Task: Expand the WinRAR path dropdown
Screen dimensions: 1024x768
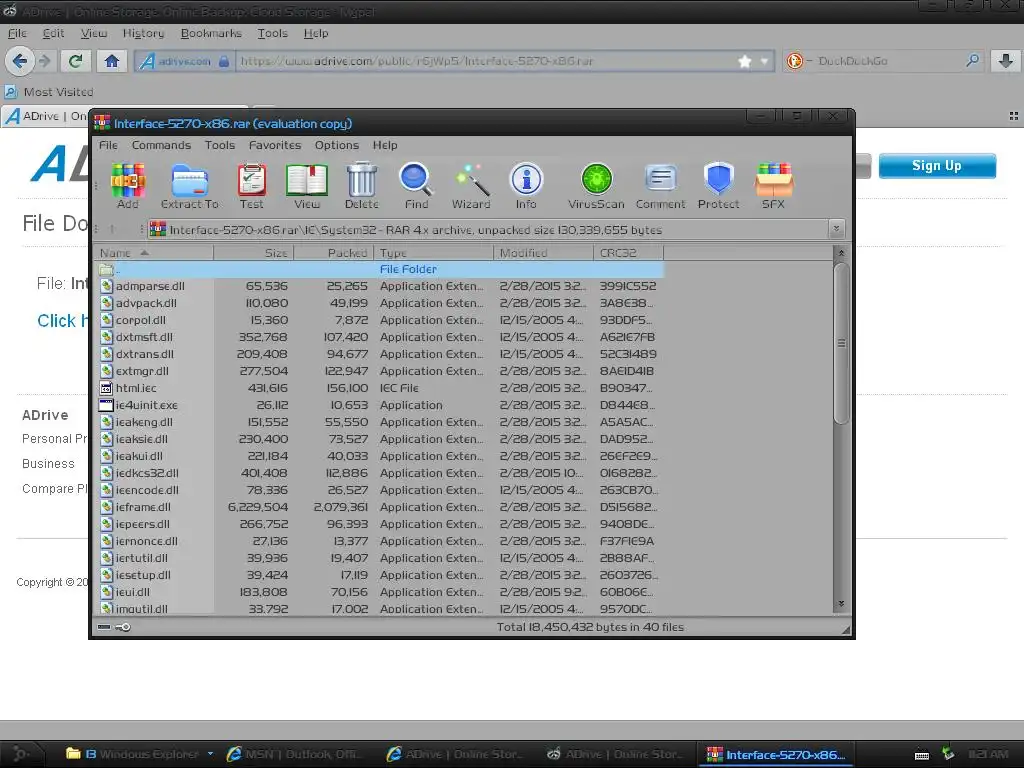Action: pyautogui.click(x=836, y=229)
